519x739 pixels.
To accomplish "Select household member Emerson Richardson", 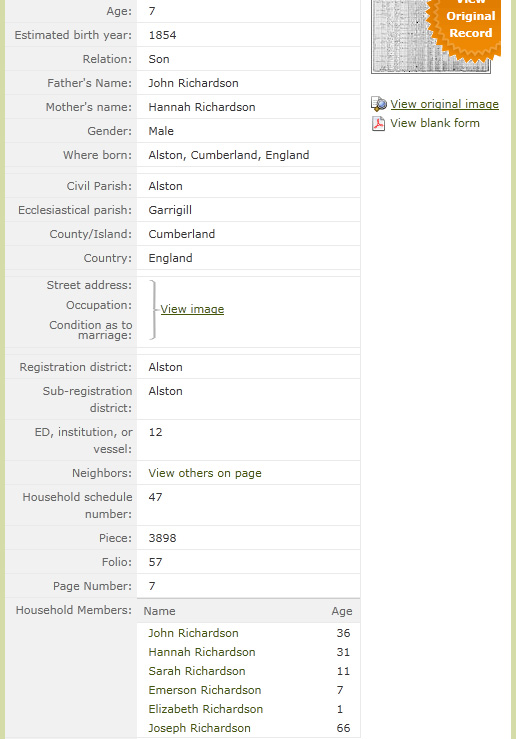I will [x=205, y=690].
